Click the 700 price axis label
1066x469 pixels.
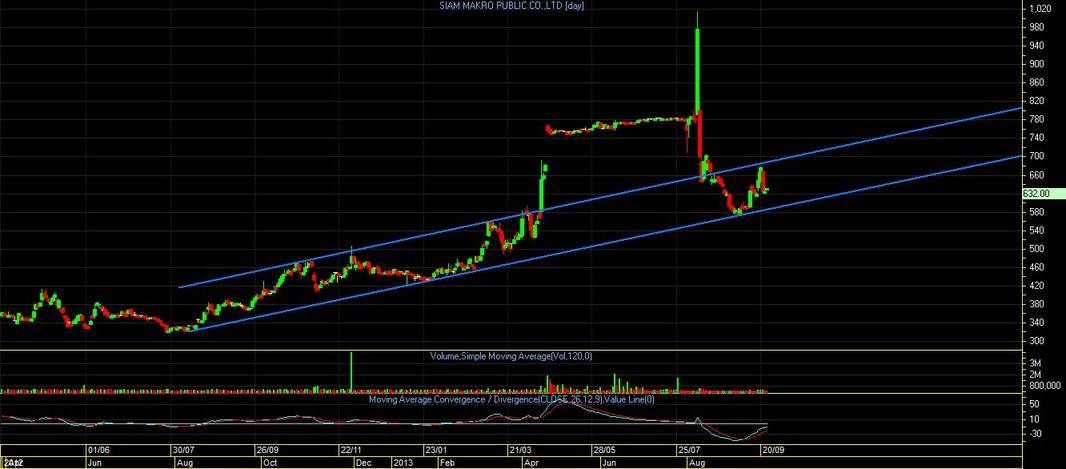1037,156
